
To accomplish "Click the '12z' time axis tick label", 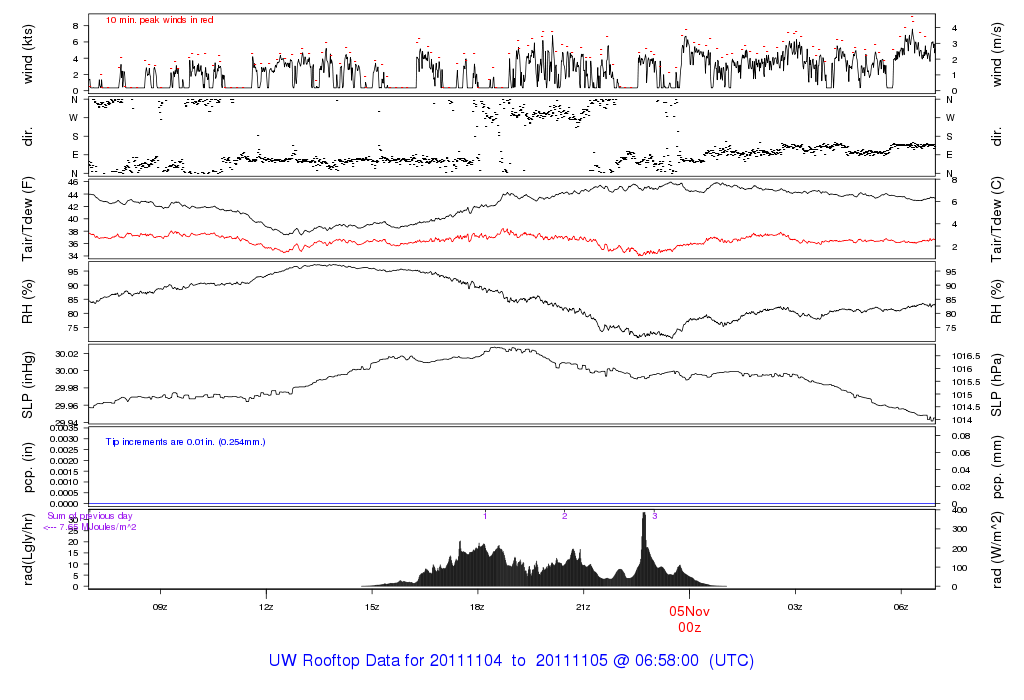I will click(266, 606).
